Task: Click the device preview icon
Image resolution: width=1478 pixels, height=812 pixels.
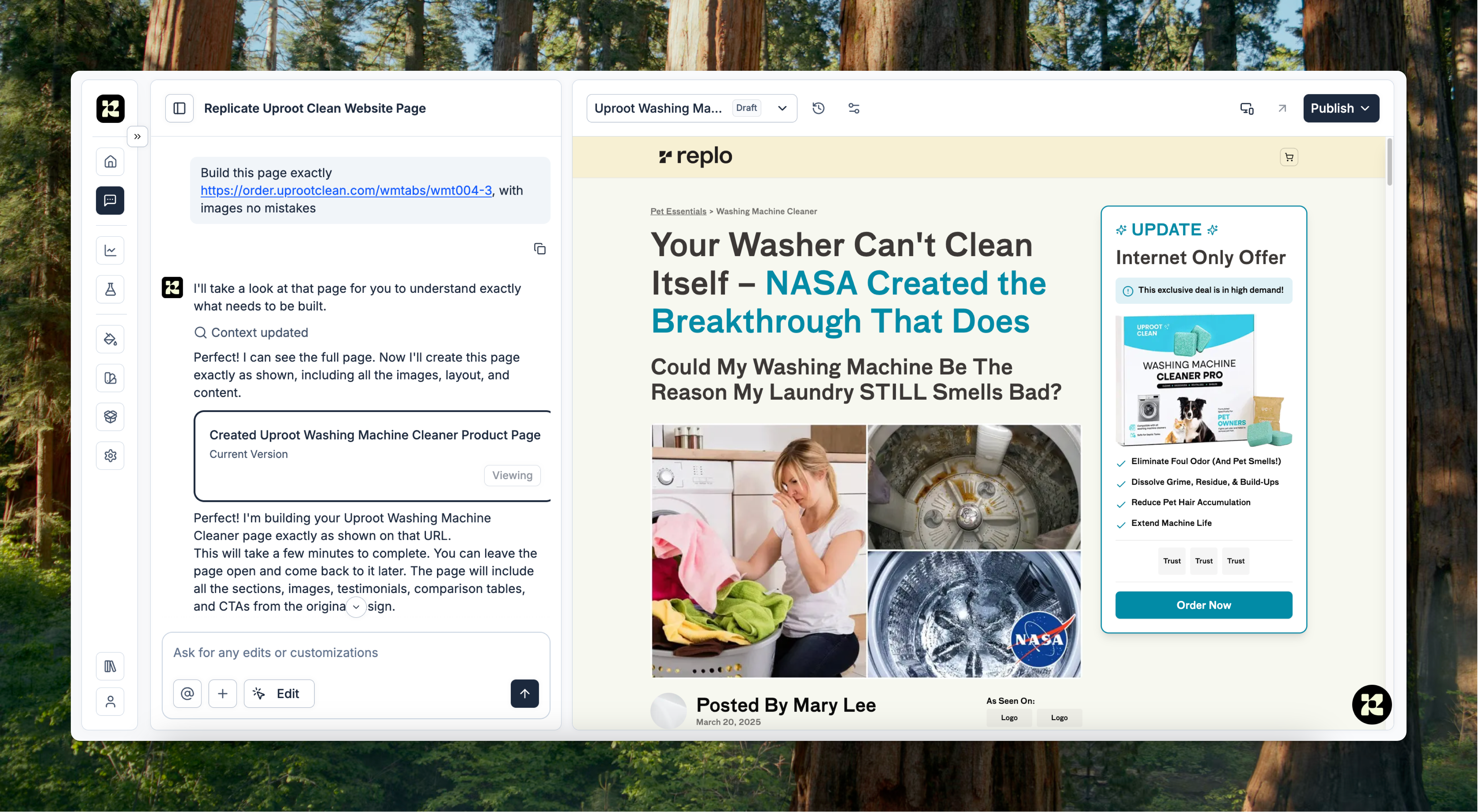Action: click(1246, 109)
